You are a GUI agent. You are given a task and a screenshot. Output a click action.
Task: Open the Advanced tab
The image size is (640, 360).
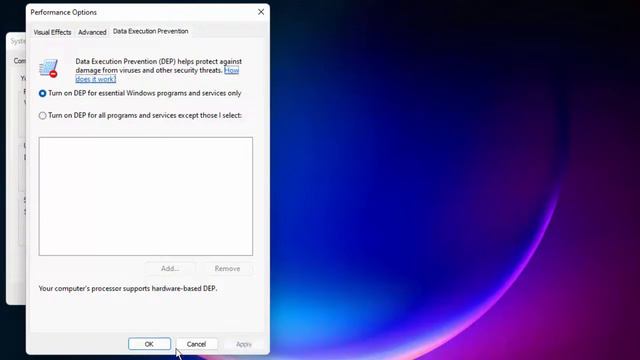click(x=92, y=32)
